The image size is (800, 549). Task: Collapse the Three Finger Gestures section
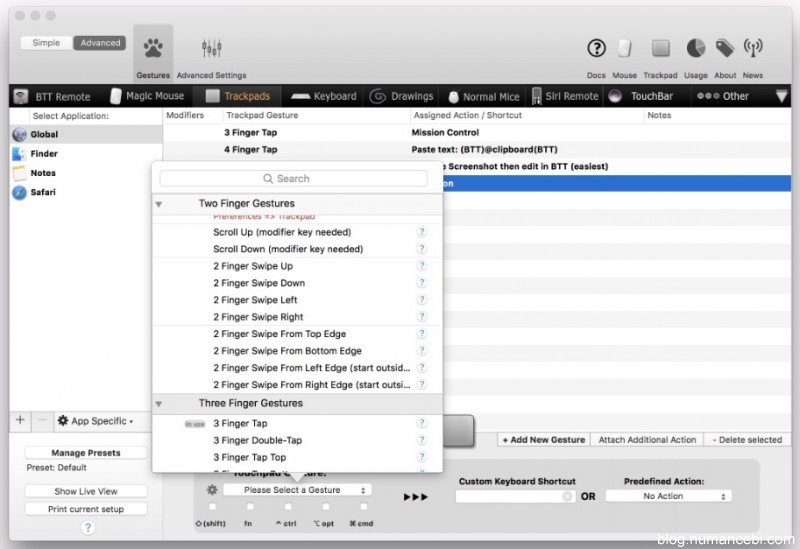click(x=159, y=404)
